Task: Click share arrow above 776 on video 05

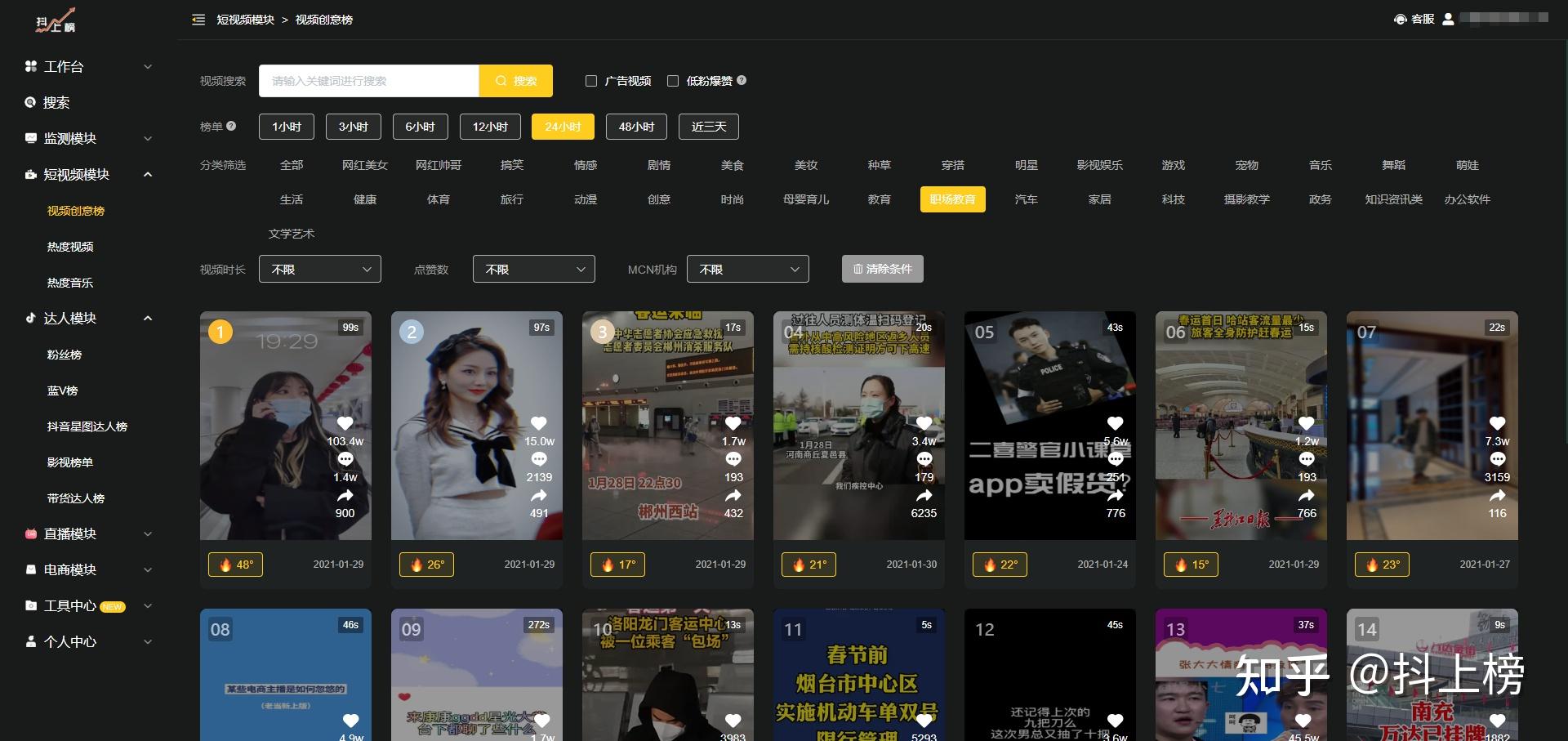Action: [1116, 495]
